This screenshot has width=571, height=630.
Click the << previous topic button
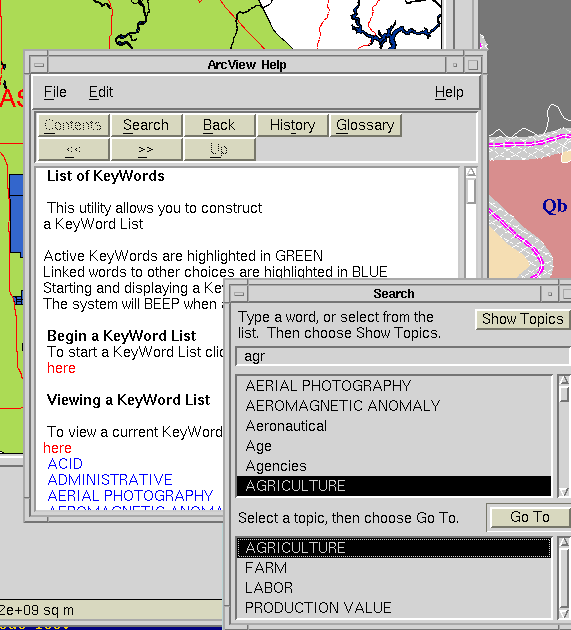[x=73, y=149]
